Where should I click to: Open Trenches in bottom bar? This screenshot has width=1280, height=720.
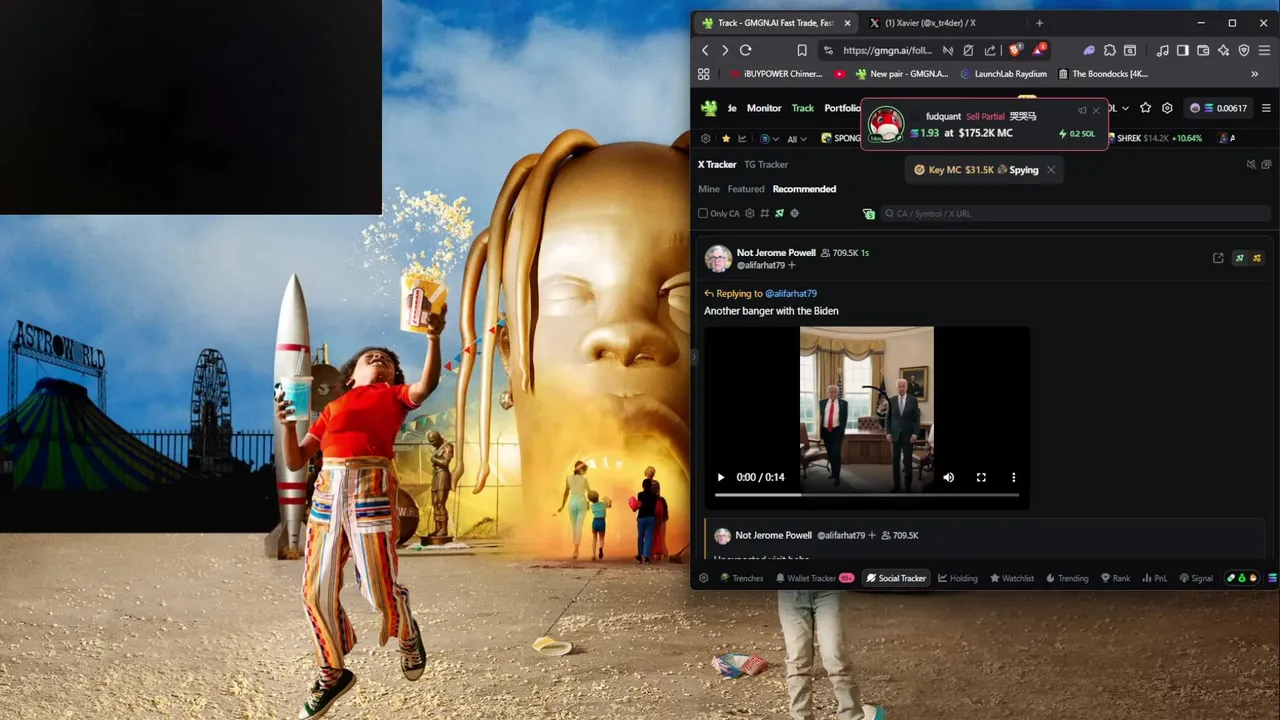(x=741, y=578)
